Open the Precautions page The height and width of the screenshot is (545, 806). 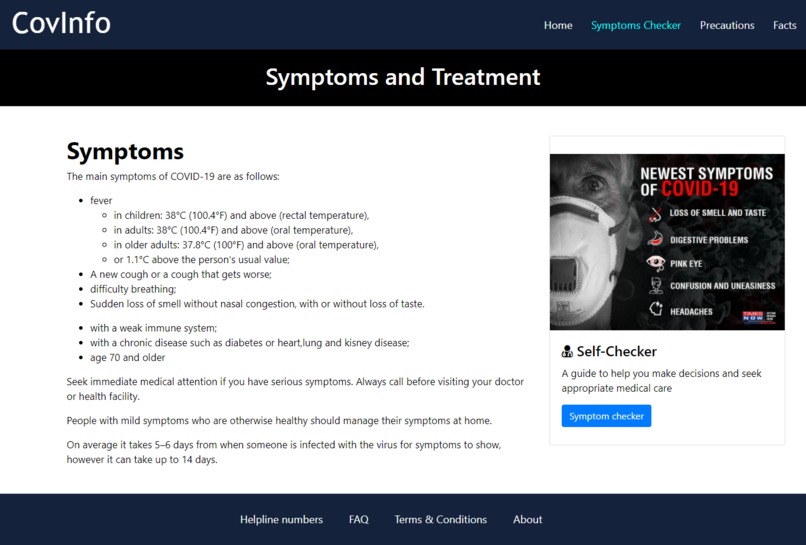[726, 25]
